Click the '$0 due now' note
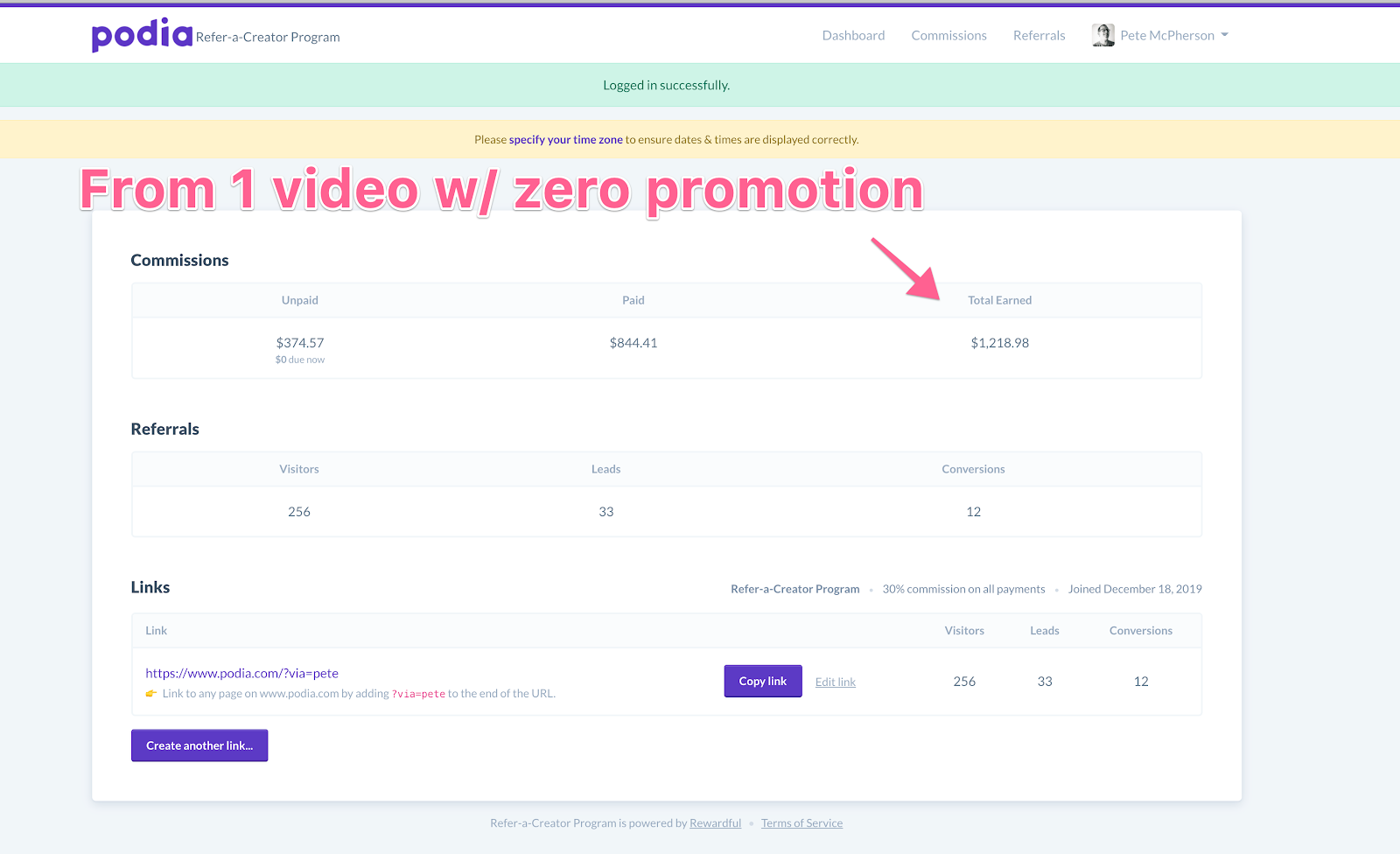The width and height of the screenshot is (1400, 854). pyautogui.click(x=300, y=360)
